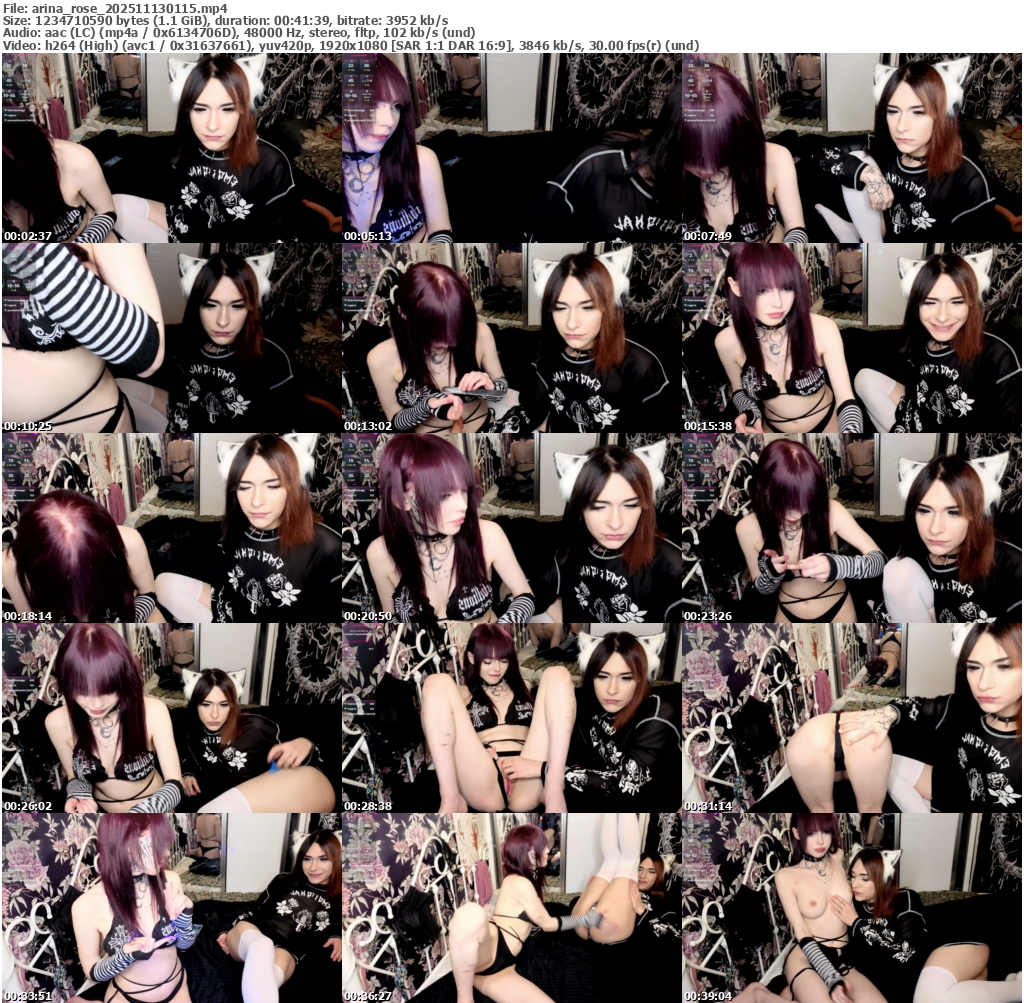Select the thumbnail stamped 00:07:49
Screen dimensions: 1024x1003
(852, 148)
